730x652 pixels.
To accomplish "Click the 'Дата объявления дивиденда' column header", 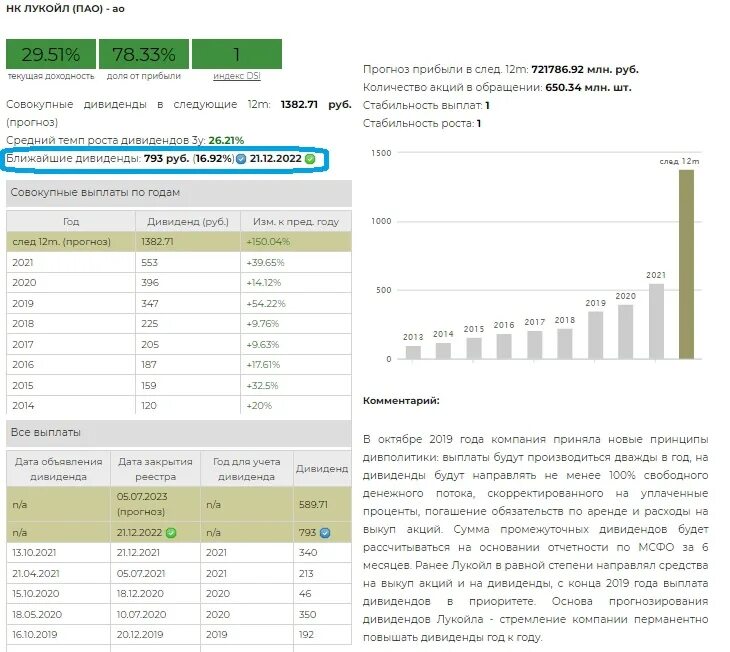I will coord(58,469).
